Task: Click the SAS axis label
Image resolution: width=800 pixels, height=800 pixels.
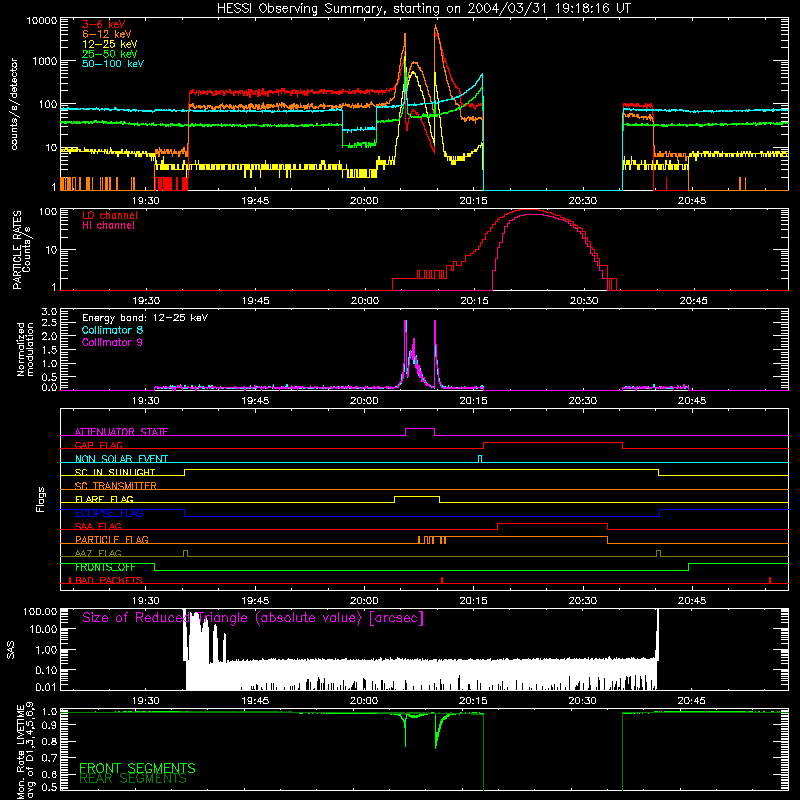Action: [11, 649]
